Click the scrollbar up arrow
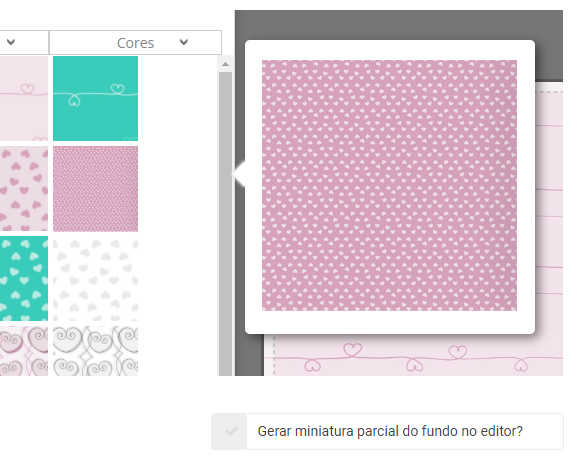This screenshot has height=464, width=584. click(225, 64)
